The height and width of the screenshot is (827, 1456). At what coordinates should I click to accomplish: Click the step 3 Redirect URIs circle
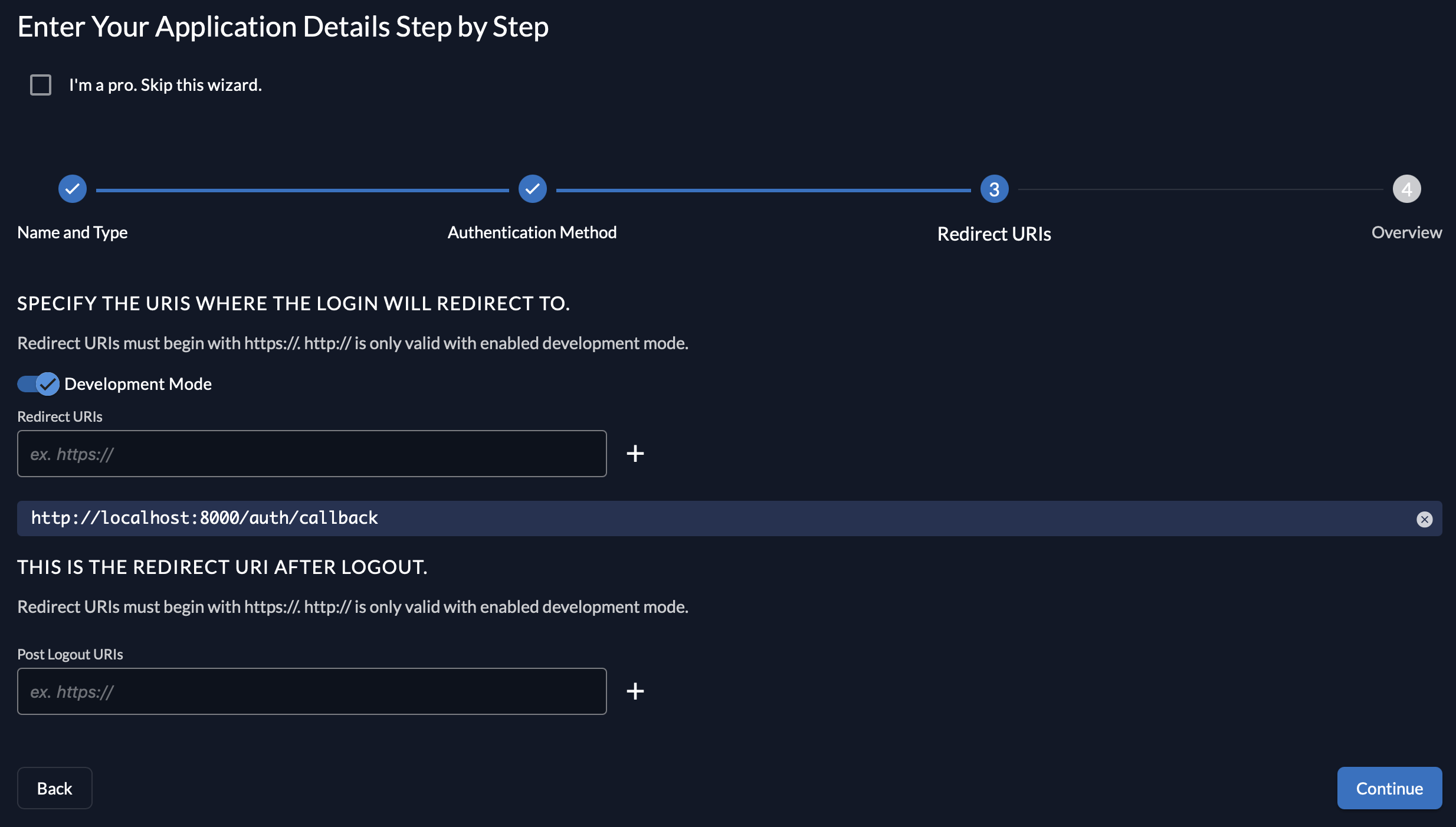(x=994, y=189)
